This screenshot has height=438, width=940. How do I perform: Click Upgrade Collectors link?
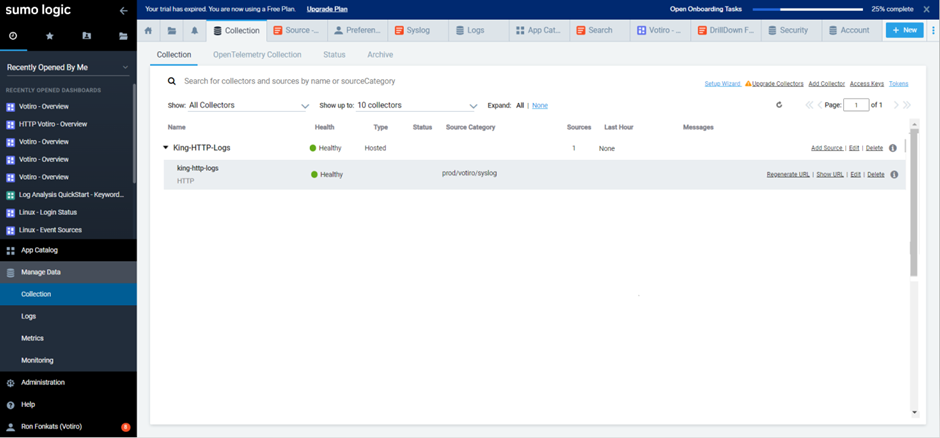[x=778, y=84]
